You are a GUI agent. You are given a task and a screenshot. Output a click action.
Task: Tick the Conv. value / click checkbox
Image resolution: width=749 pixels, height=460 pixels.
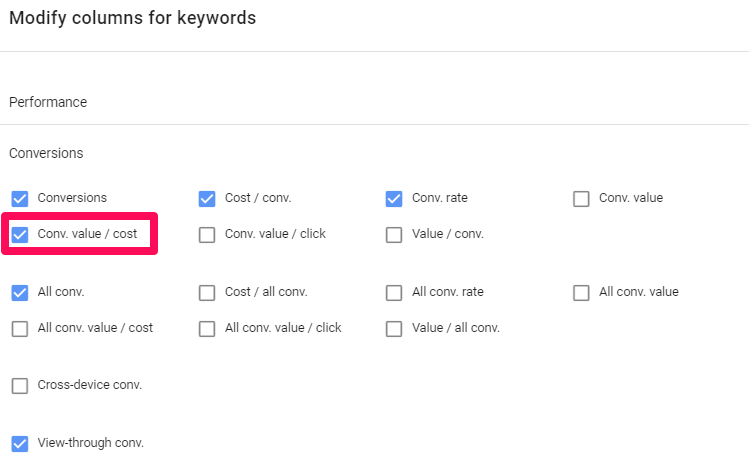pyautogui.click(x=207, y=234)
